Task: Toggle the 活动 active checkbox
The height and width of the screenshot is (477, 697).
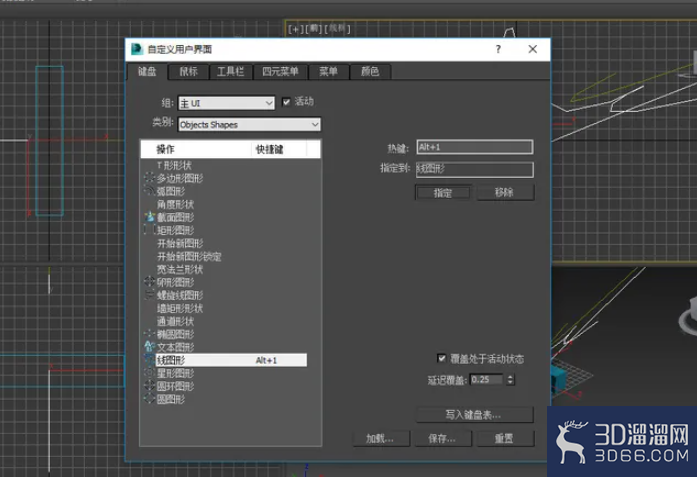Action: (x=286, y=102)
